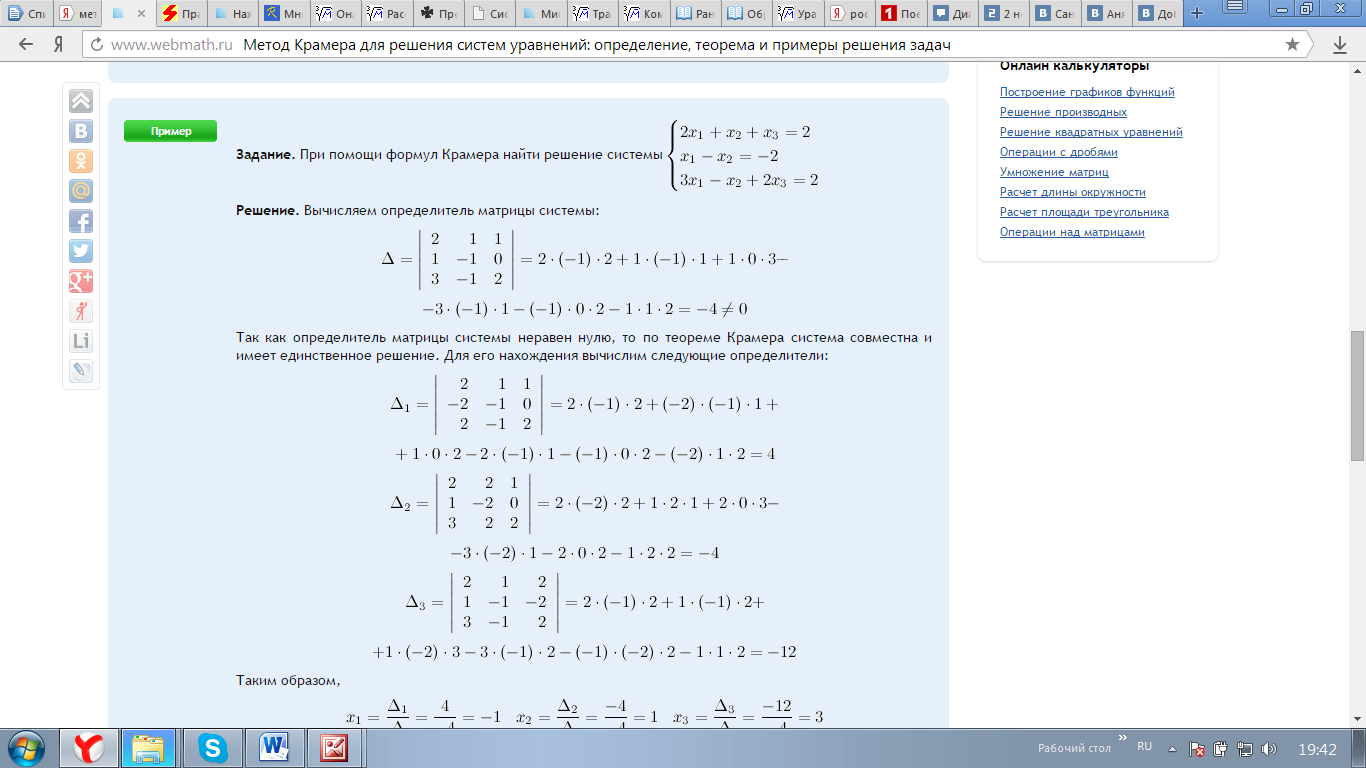Click the 19:42 clock in tray
Viewport: 1366px width, 768px height.
pos(1317,749)
